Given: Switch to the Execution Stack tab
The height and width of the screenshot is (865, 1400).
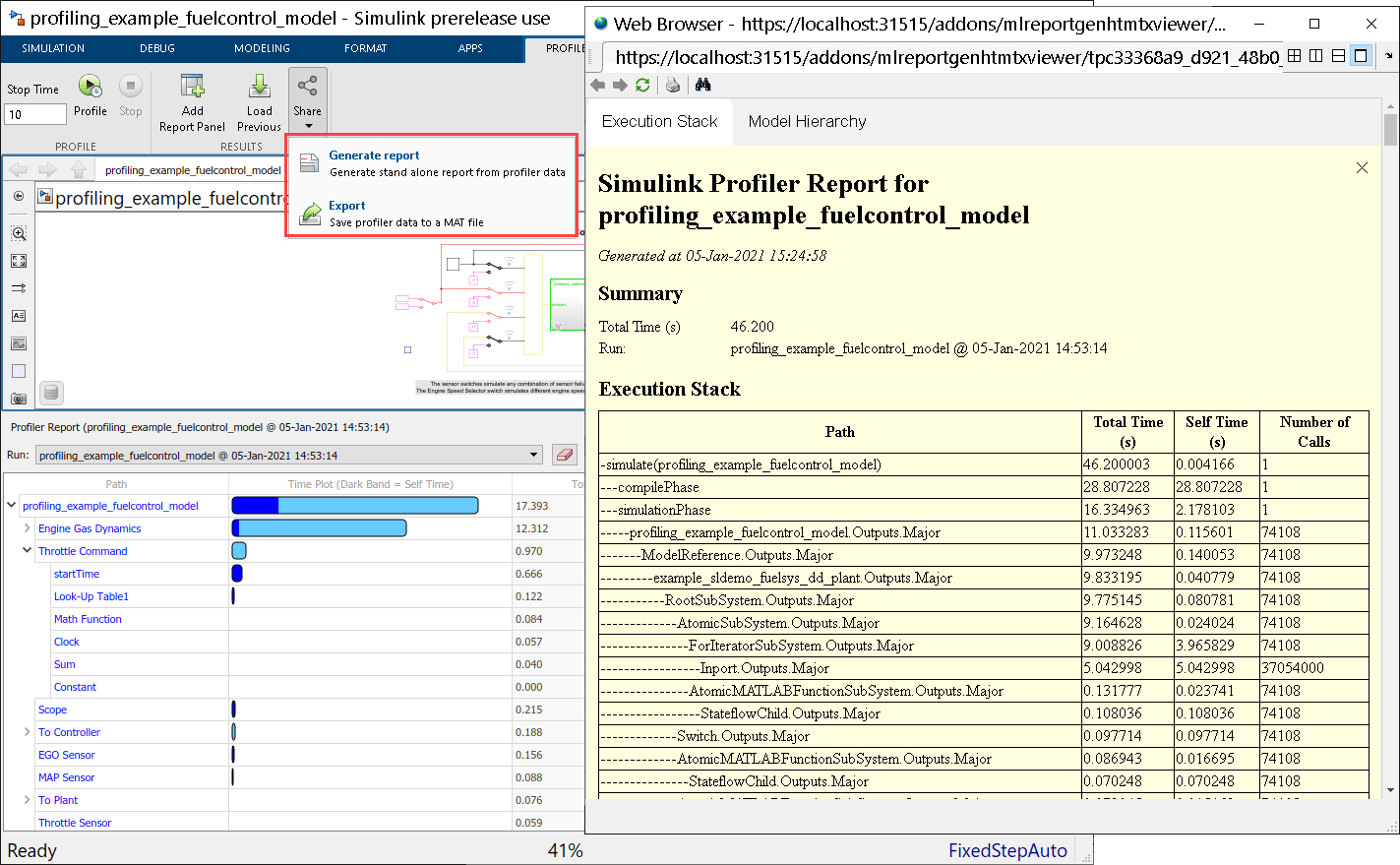Looking at the screenshot, I should tap(660, 122).
